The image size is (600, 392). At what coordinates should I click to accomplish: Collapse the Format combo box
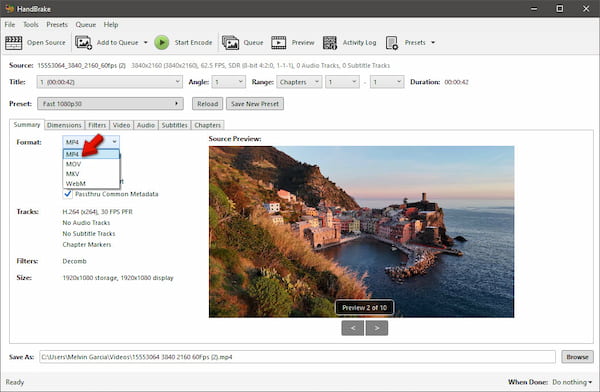pos(91,142)
